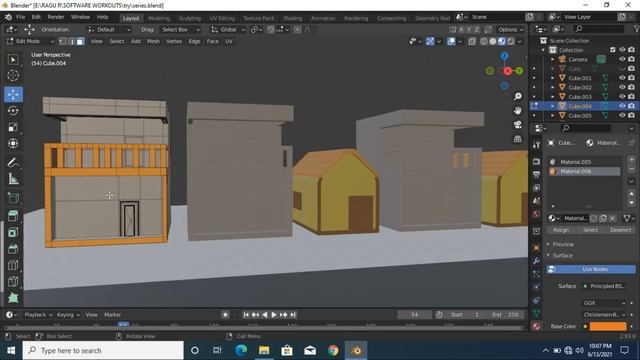Switch perspective/orthographic grid icon
640x360 pixels.
pos(518,139)
